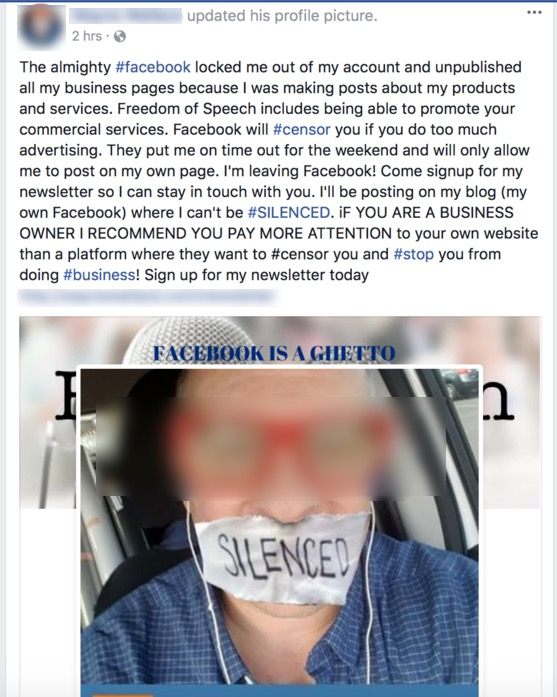The image size is (557, 697).
Task: Open the #facebook hashtag
Action: 153,67
